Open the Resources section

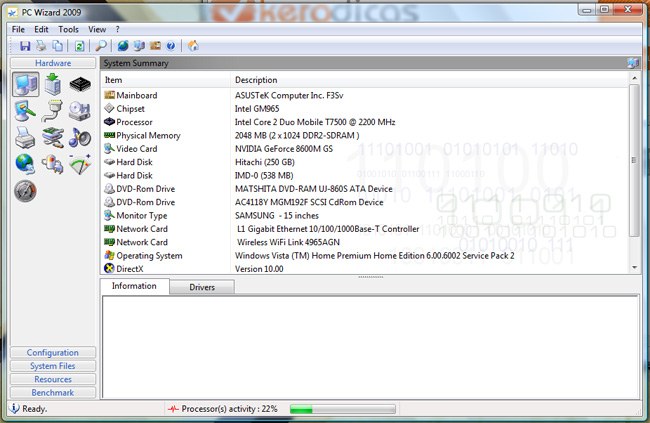click(53, 379)
